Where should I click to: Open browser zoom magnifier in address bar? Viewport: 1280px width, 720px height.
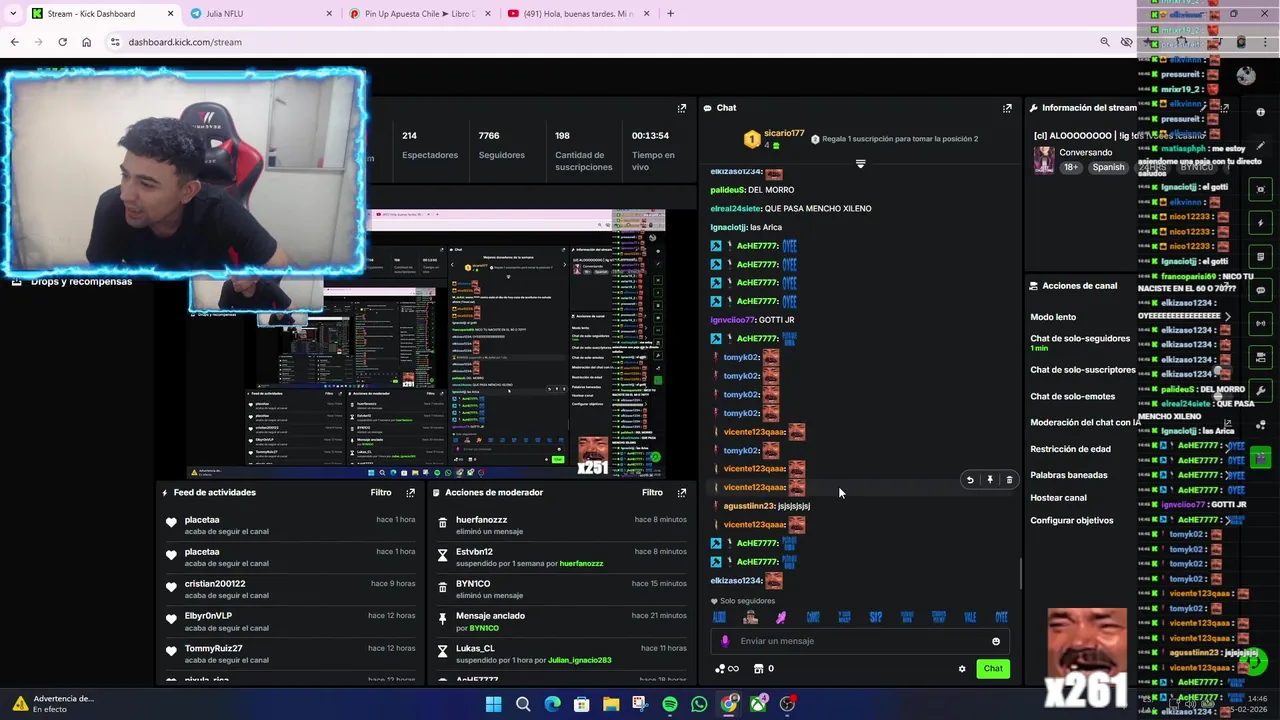click(x=1105, y=42)
